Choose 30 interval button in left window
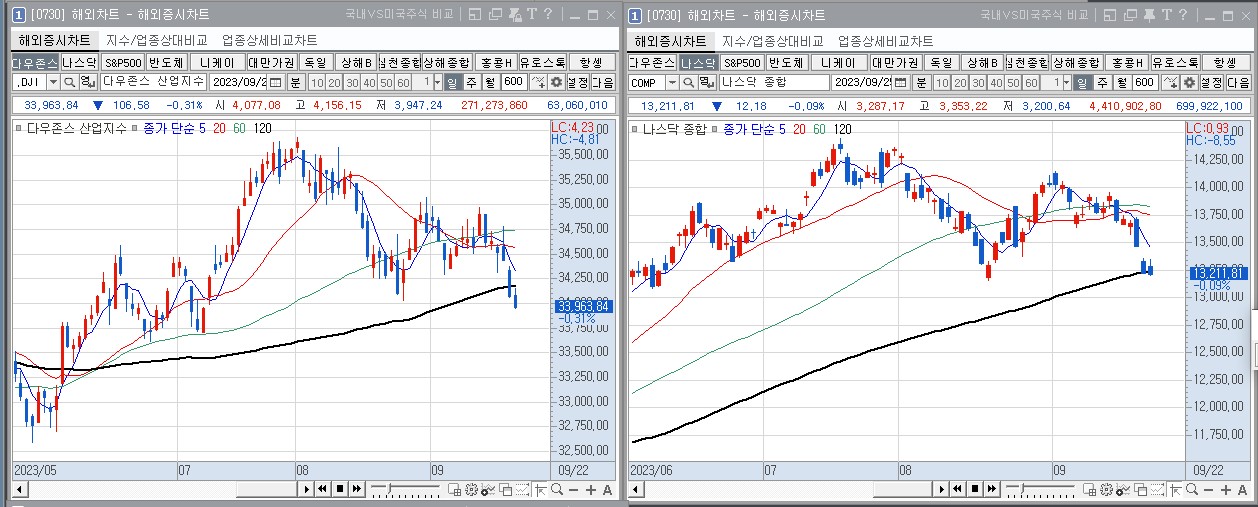1258x507 pixels. point(351,82)
